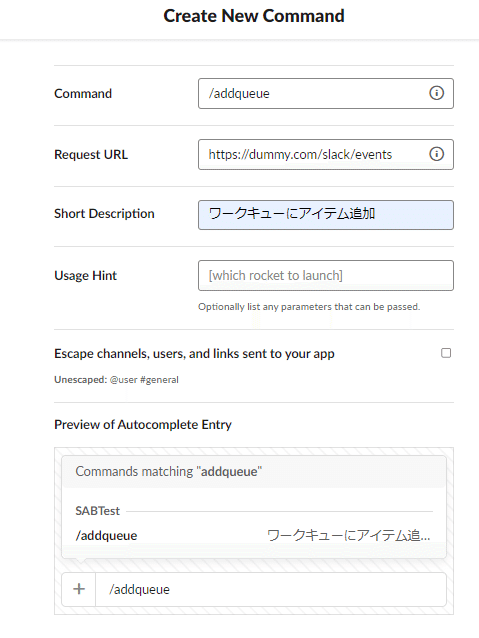
Task: Click the info icon in Request URL field
Action: click(x=436, y=154)
